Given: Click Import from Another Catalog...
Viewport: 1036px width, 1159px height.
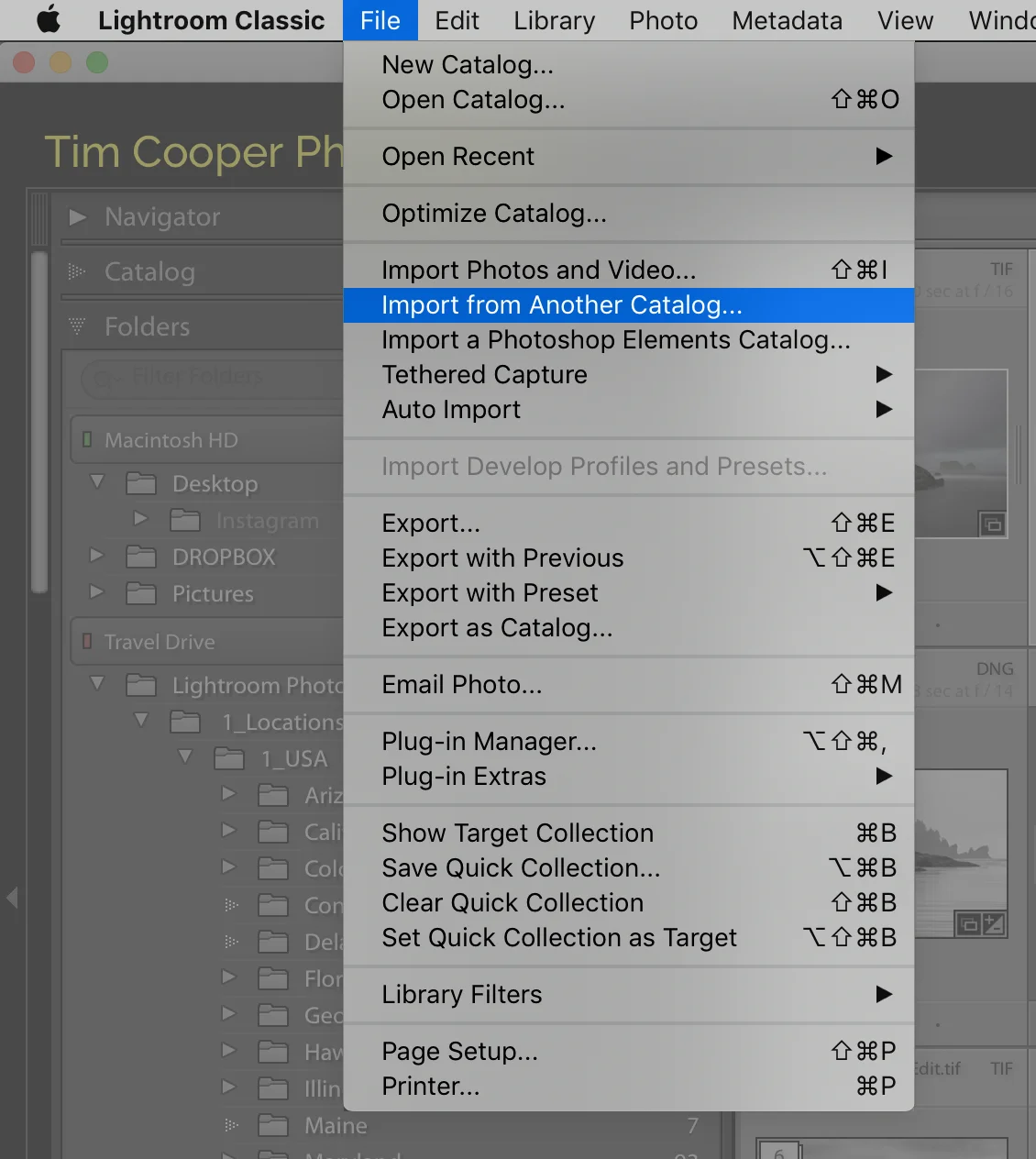Looking at the screenshot, I should click(x=629, y=305).
